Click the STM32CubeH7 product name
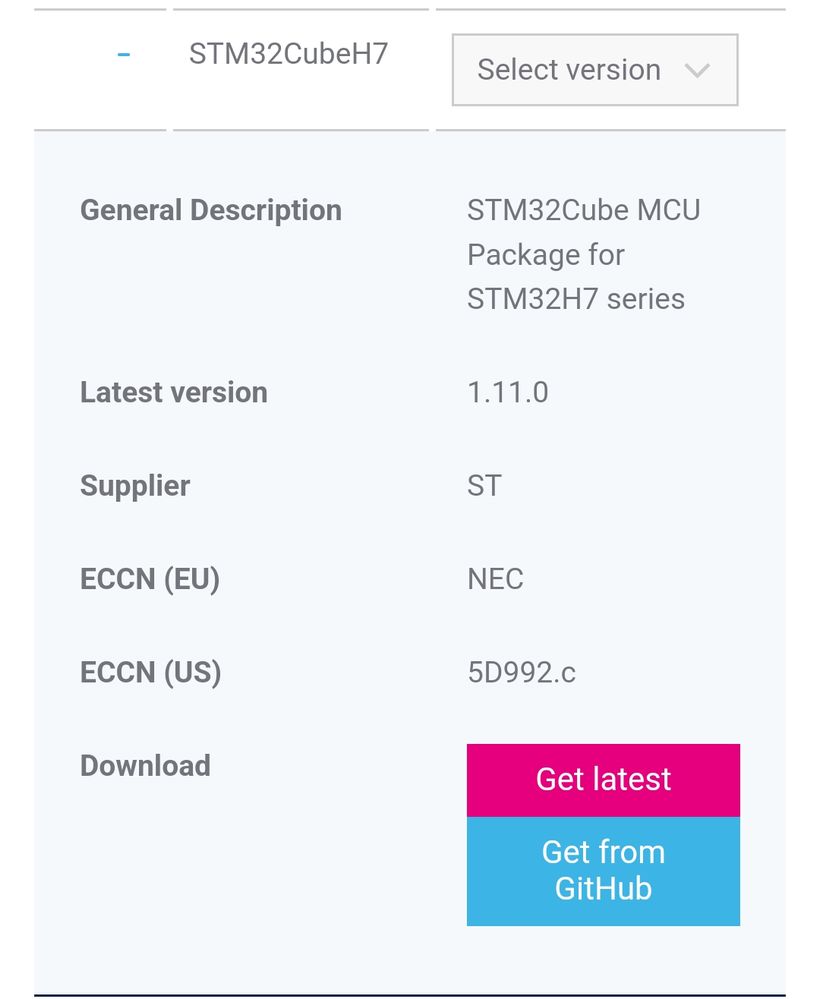 [x=288, y=54]
